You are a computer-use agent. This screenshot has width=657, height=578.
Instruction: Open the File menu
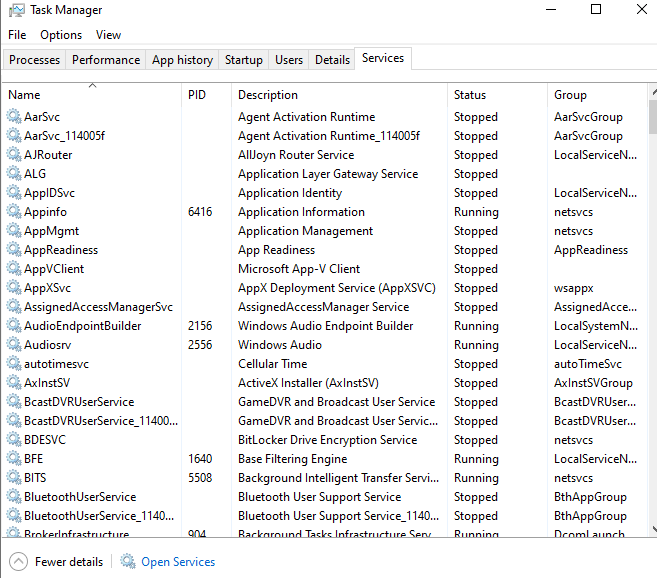point(17,35)
